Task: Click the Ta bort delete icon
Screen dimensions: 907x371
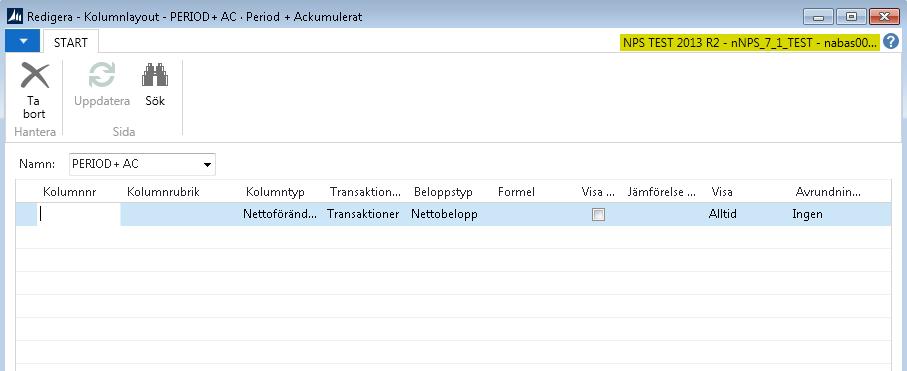Action: click(x=35, y=76)
